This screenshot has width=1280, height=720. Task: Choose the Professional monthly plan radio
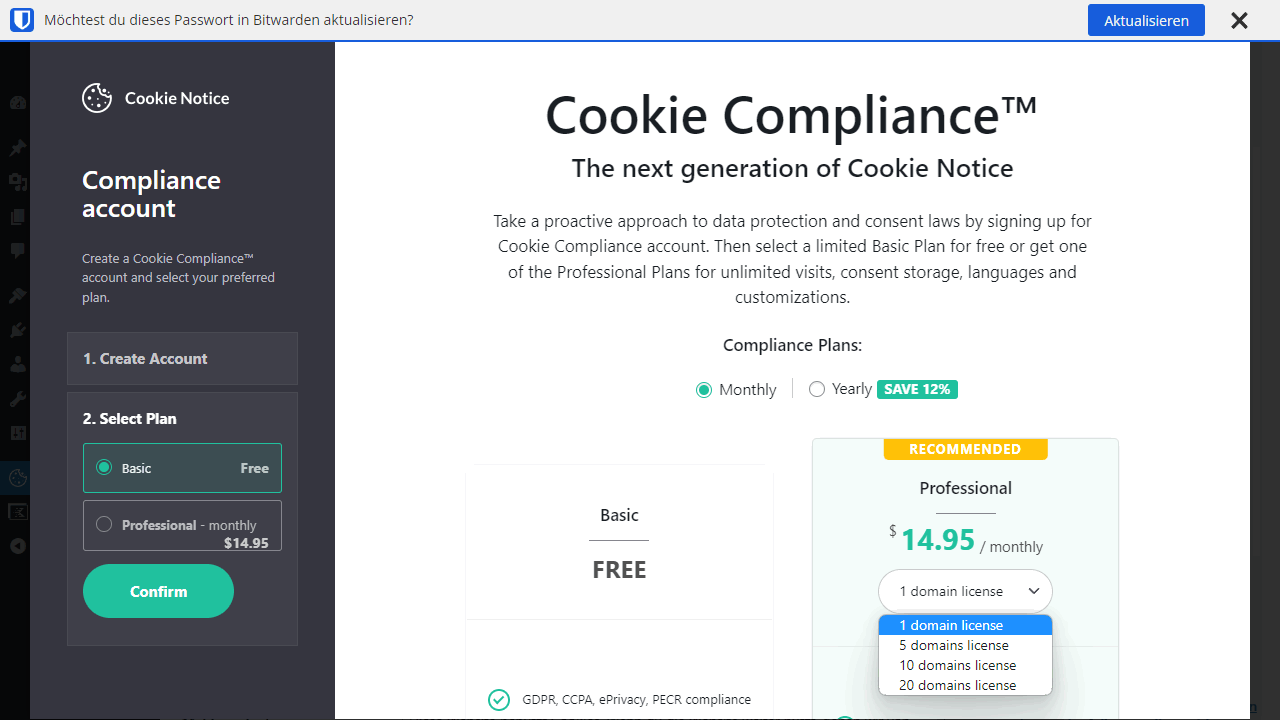pyautogui.click(x=104, y=524)
